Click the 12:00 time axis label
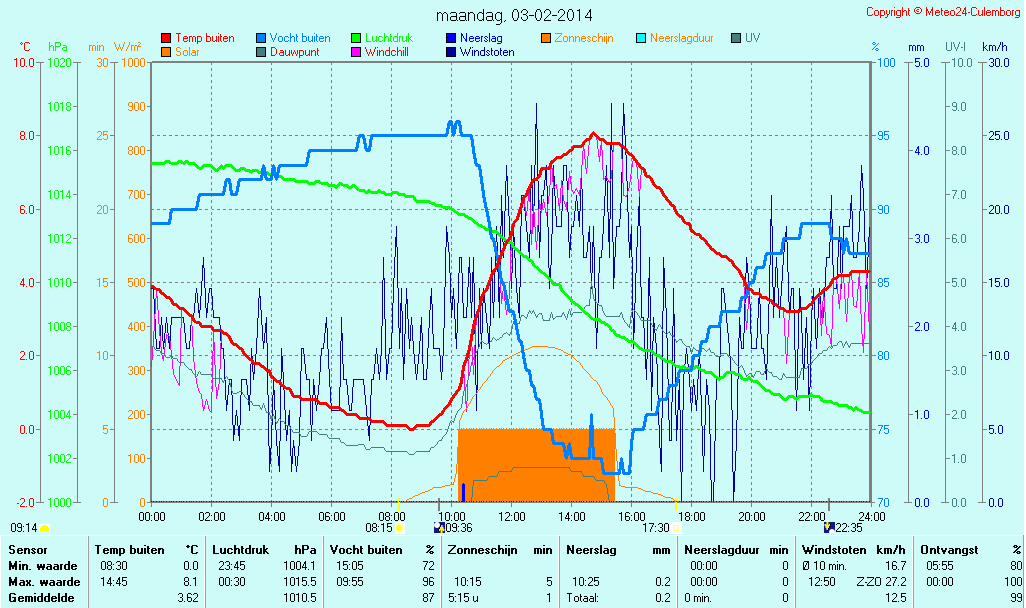The image size is (1026, 608). point(512,516)
